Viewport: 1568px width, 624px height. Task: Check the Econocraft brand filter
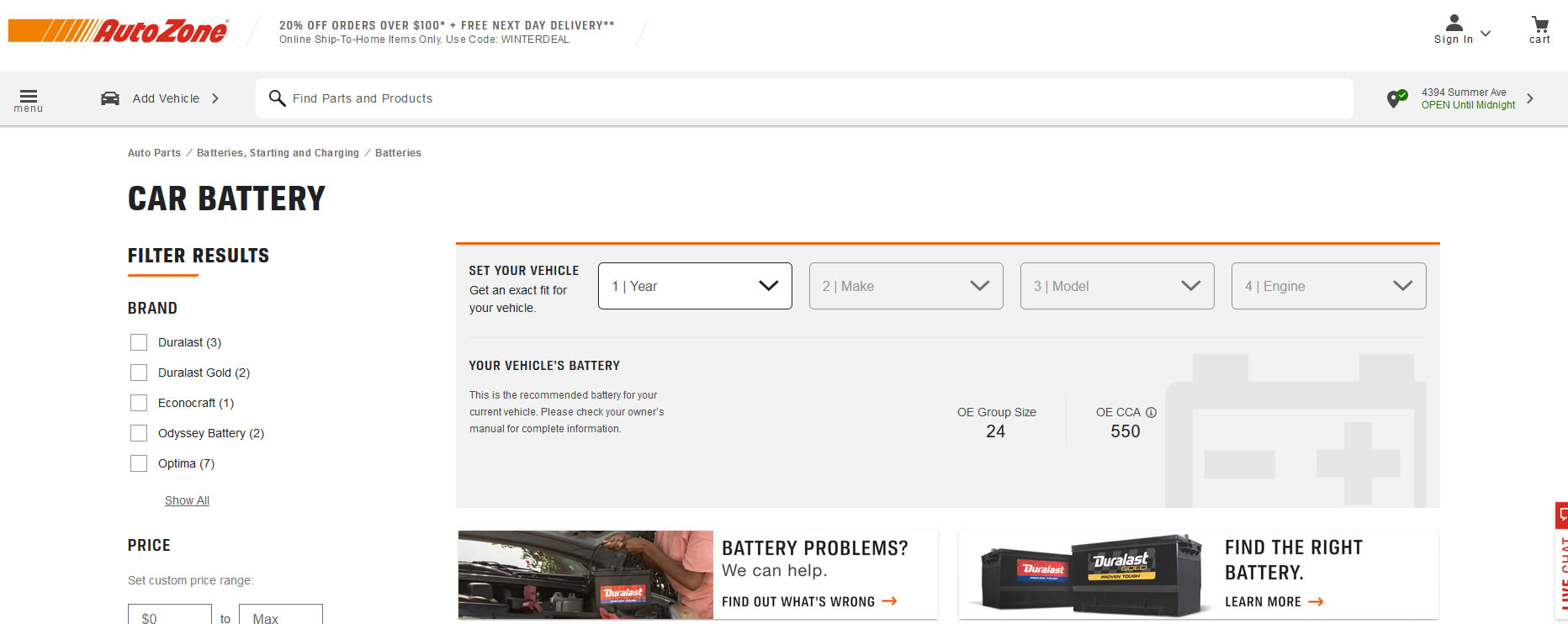[x=139, y=403]
